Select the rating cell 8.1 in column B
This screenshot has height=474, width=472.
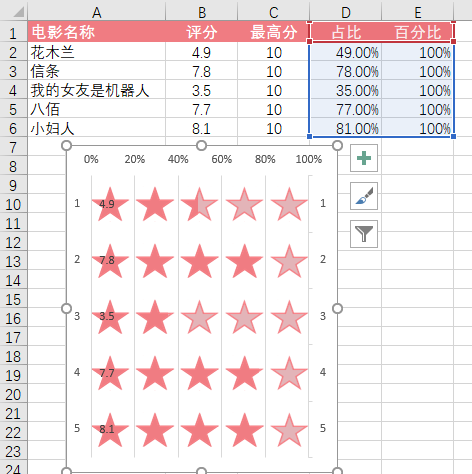202,128
